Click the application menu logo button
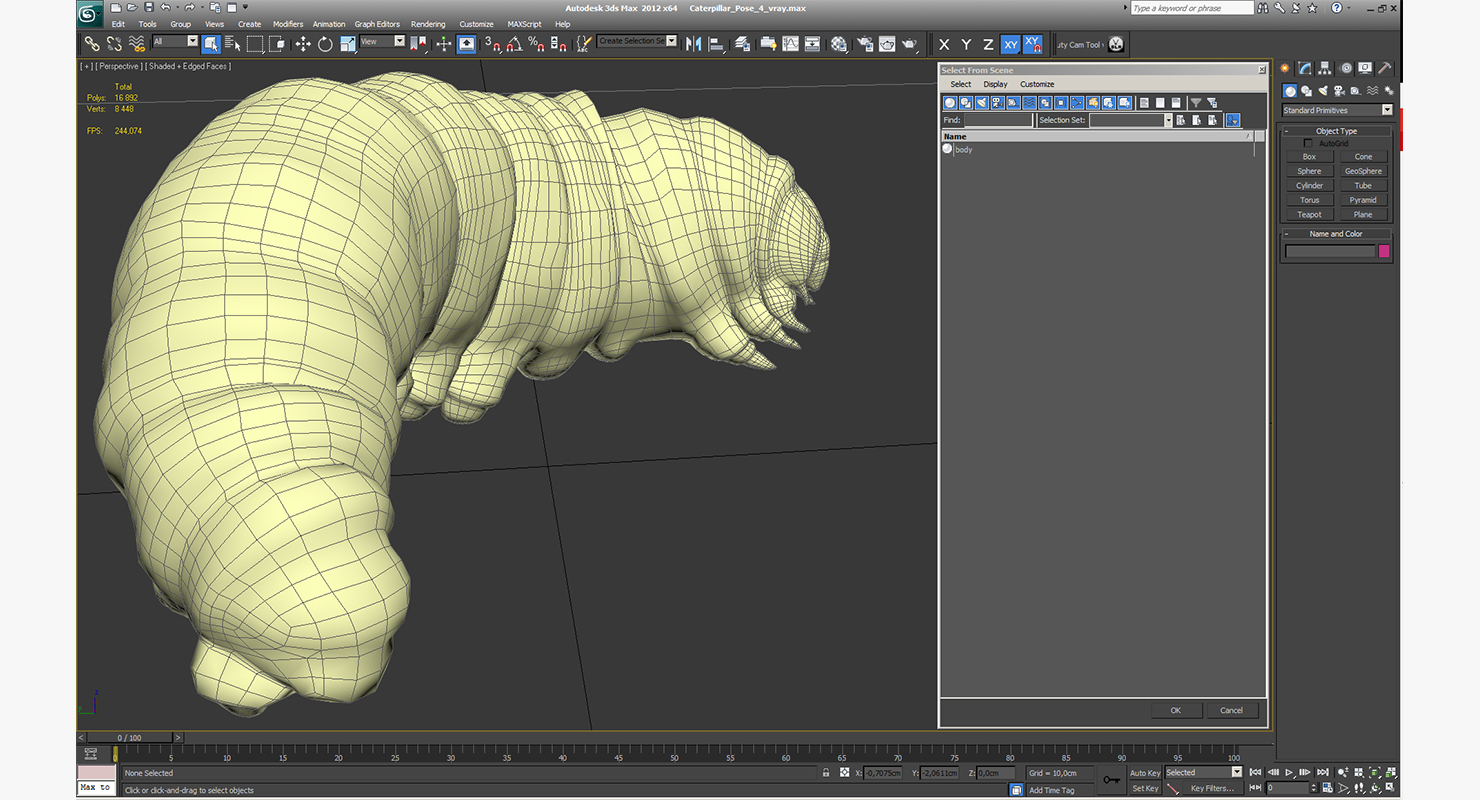The image size is (1480, 800). (91, 13)
